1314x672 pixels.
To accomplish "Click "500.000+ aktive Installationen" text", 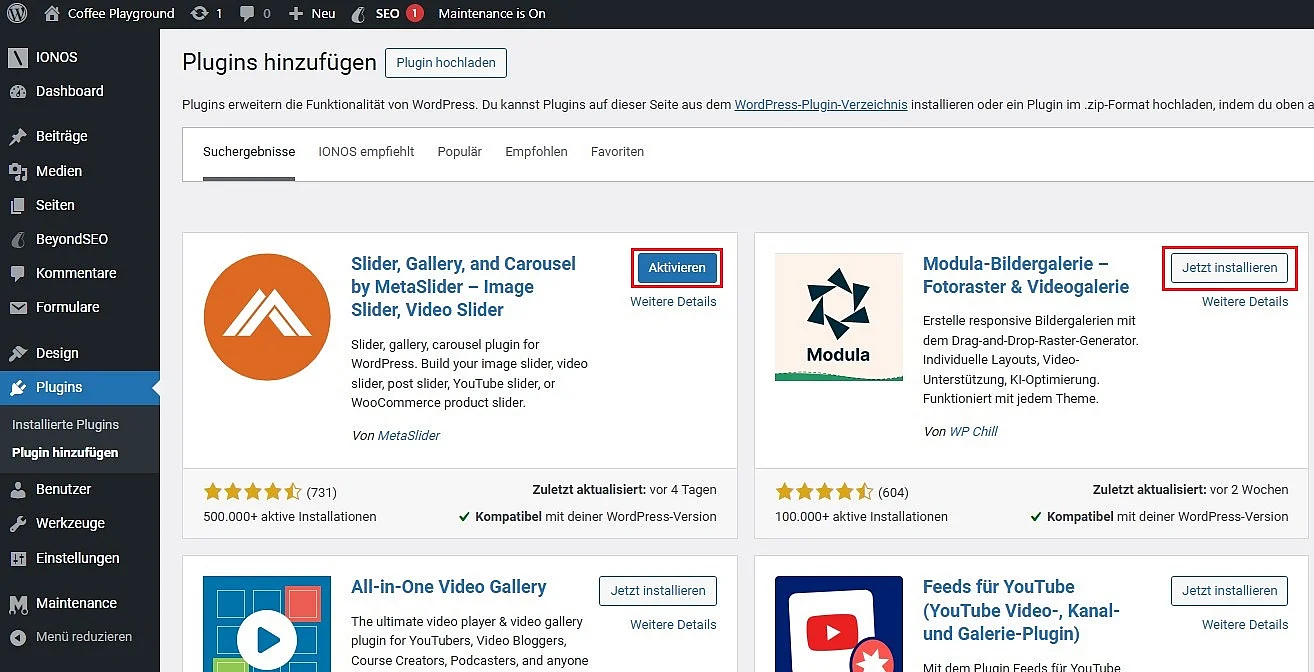I will pyautogui.click(x=290, y=517).
